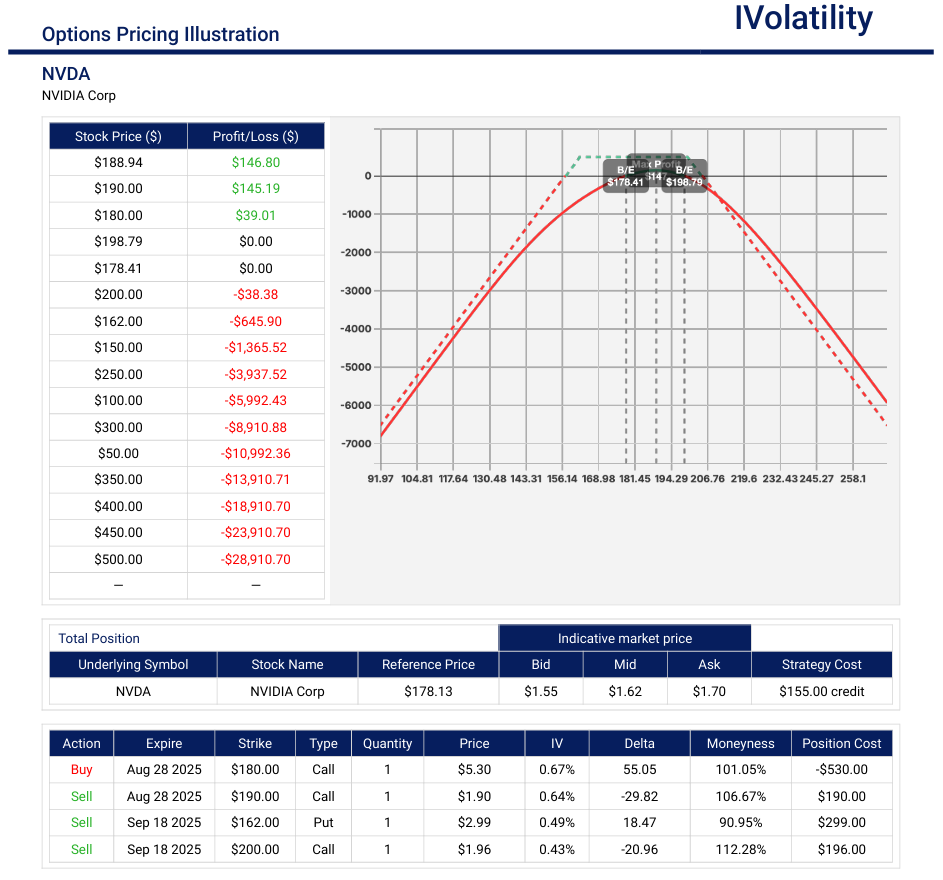Click the "Stock Price ($)" column header

click(118, 137)
